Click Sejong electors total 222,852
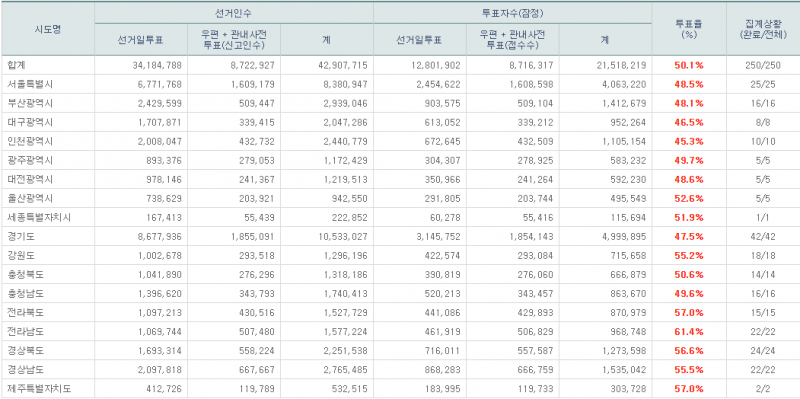The width and height of the screenshot is (800, 399). pos(349,217)
